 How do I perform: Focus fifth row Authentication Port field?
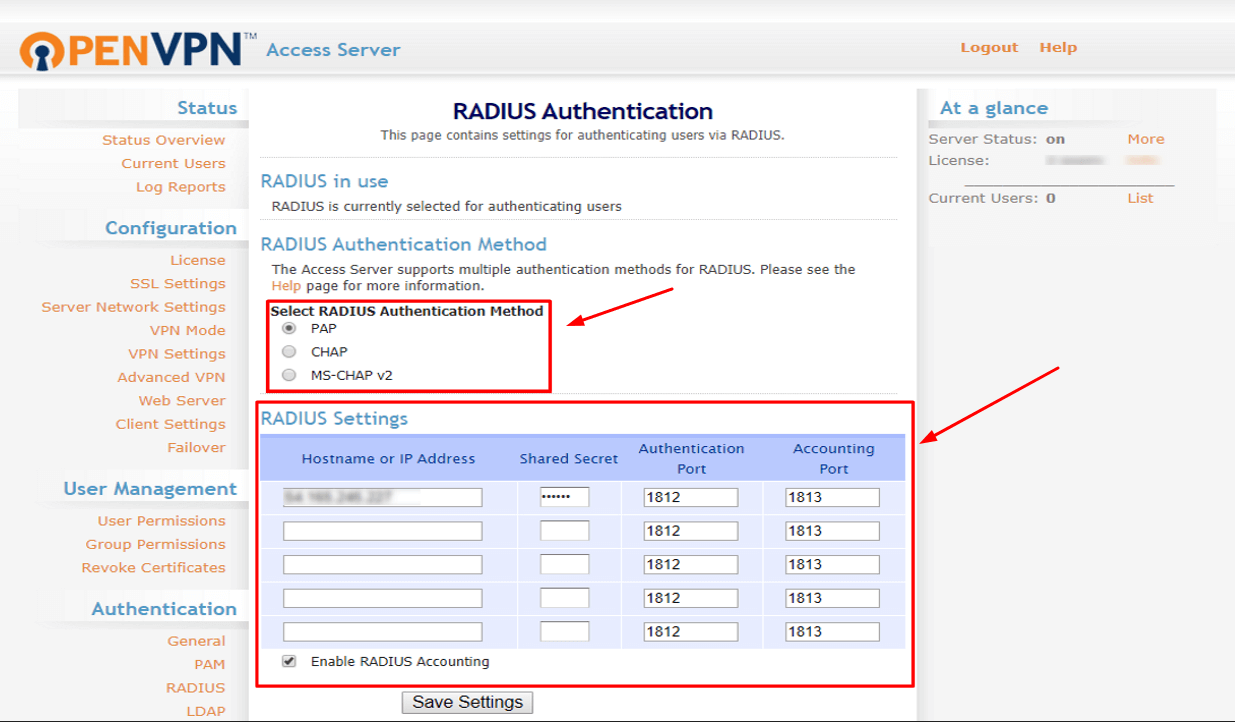point(690,632)
